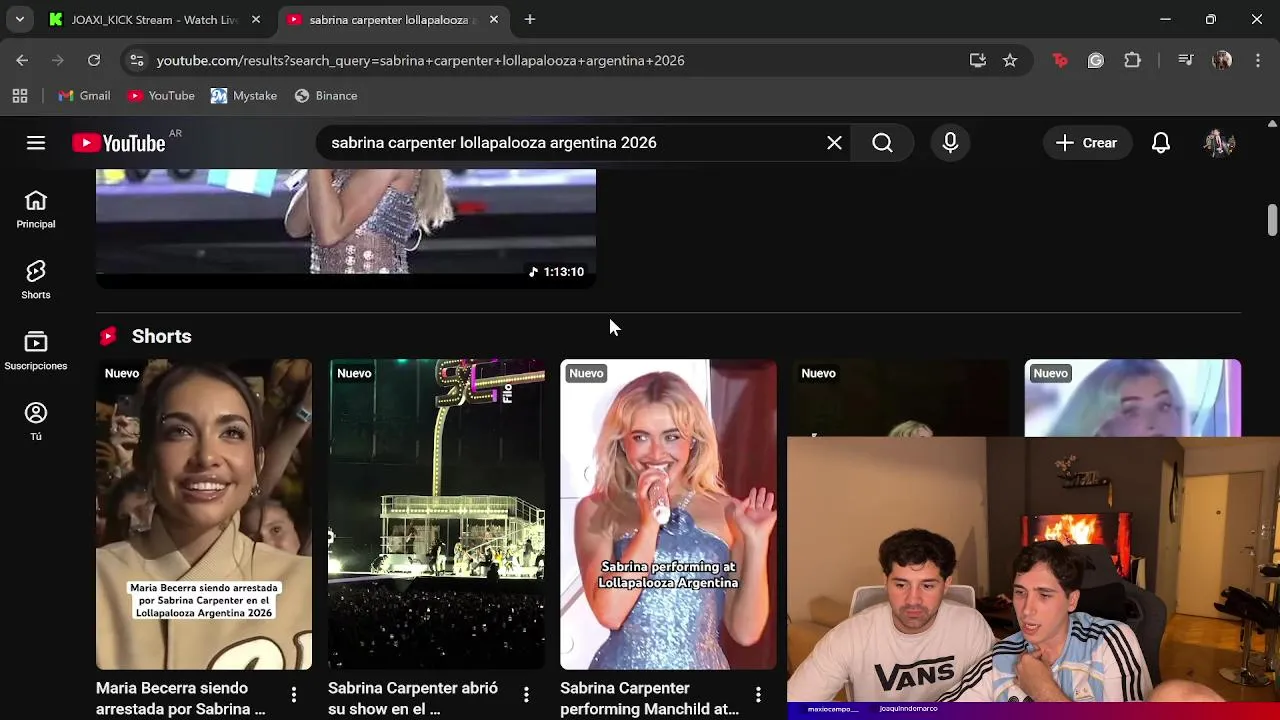
Task: Open the Extensions puzzle menu
Action: click(1132, 60)
